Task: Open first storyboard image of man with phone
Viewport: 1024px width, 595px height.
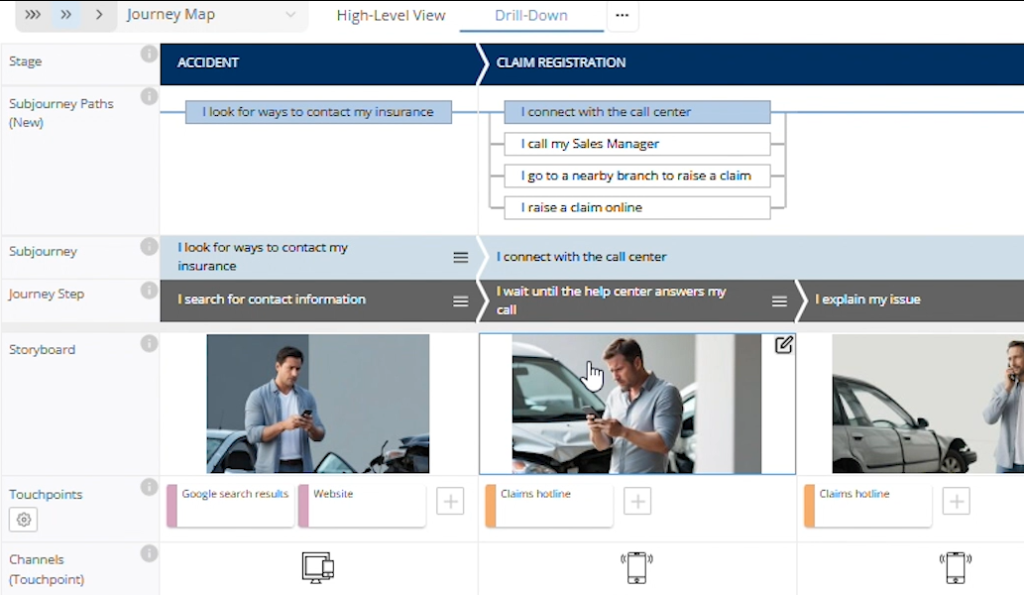Action: click(318, 404)
